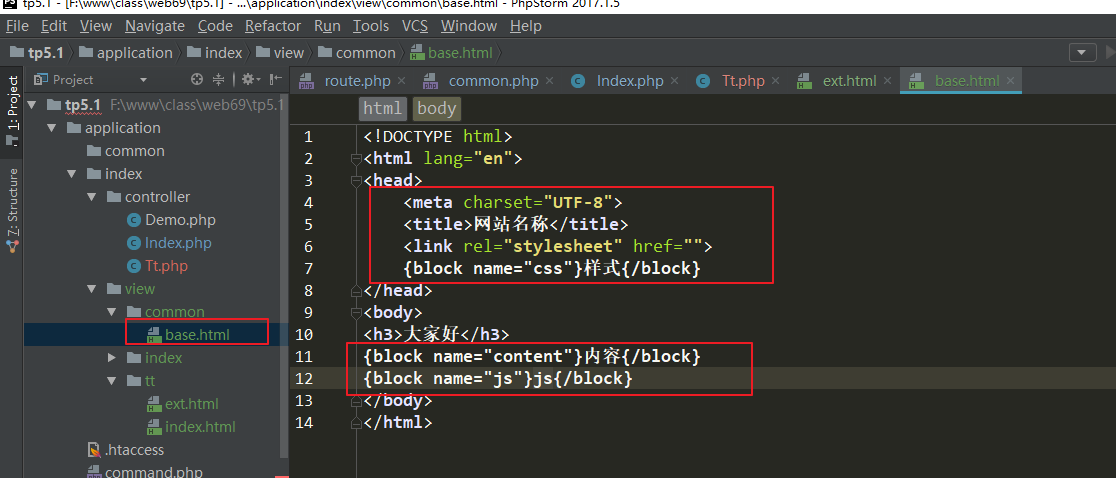
Task: Click the tp5.1 breadcrumb in navigation bar
Action: (x=38, y=53)
